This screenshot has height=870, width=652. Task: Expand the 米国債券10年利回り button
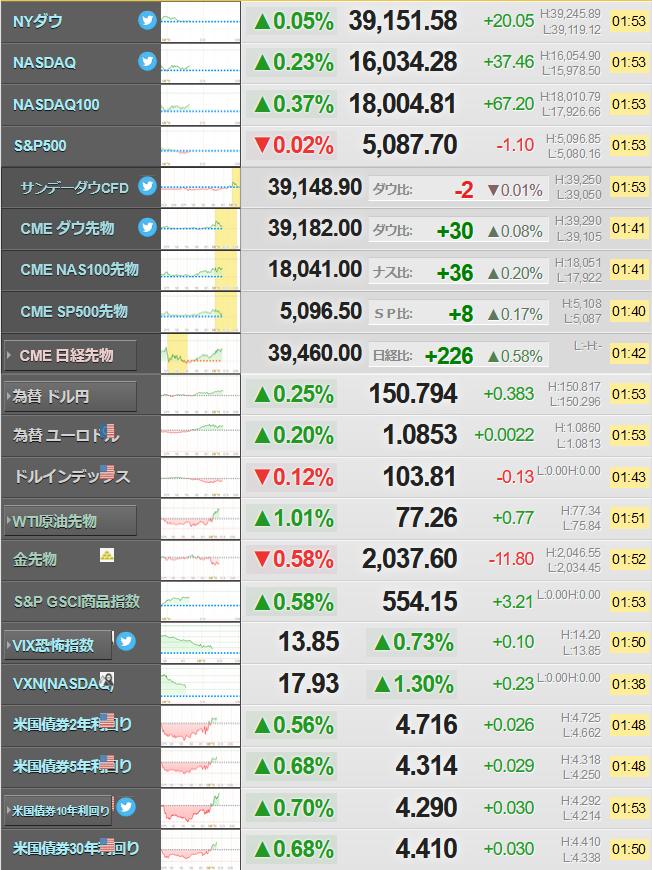point(58,811)
